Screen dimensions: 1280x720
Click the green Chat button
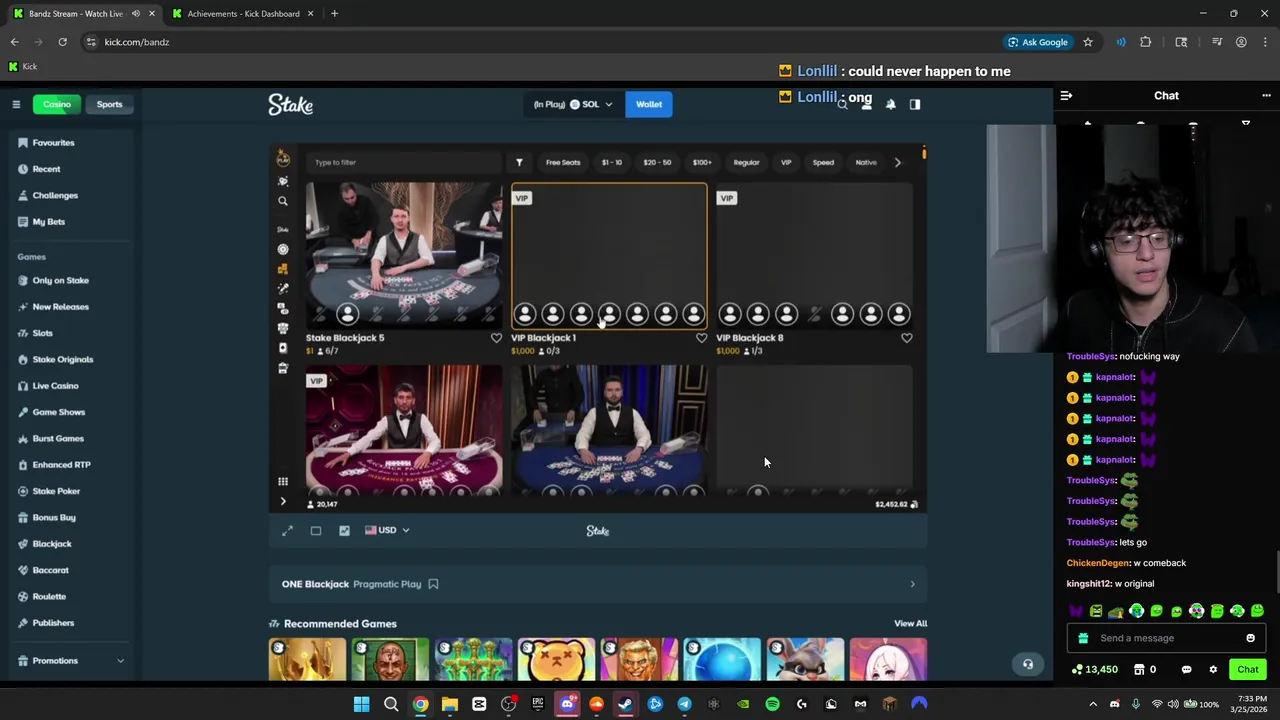pos(1248,670)
